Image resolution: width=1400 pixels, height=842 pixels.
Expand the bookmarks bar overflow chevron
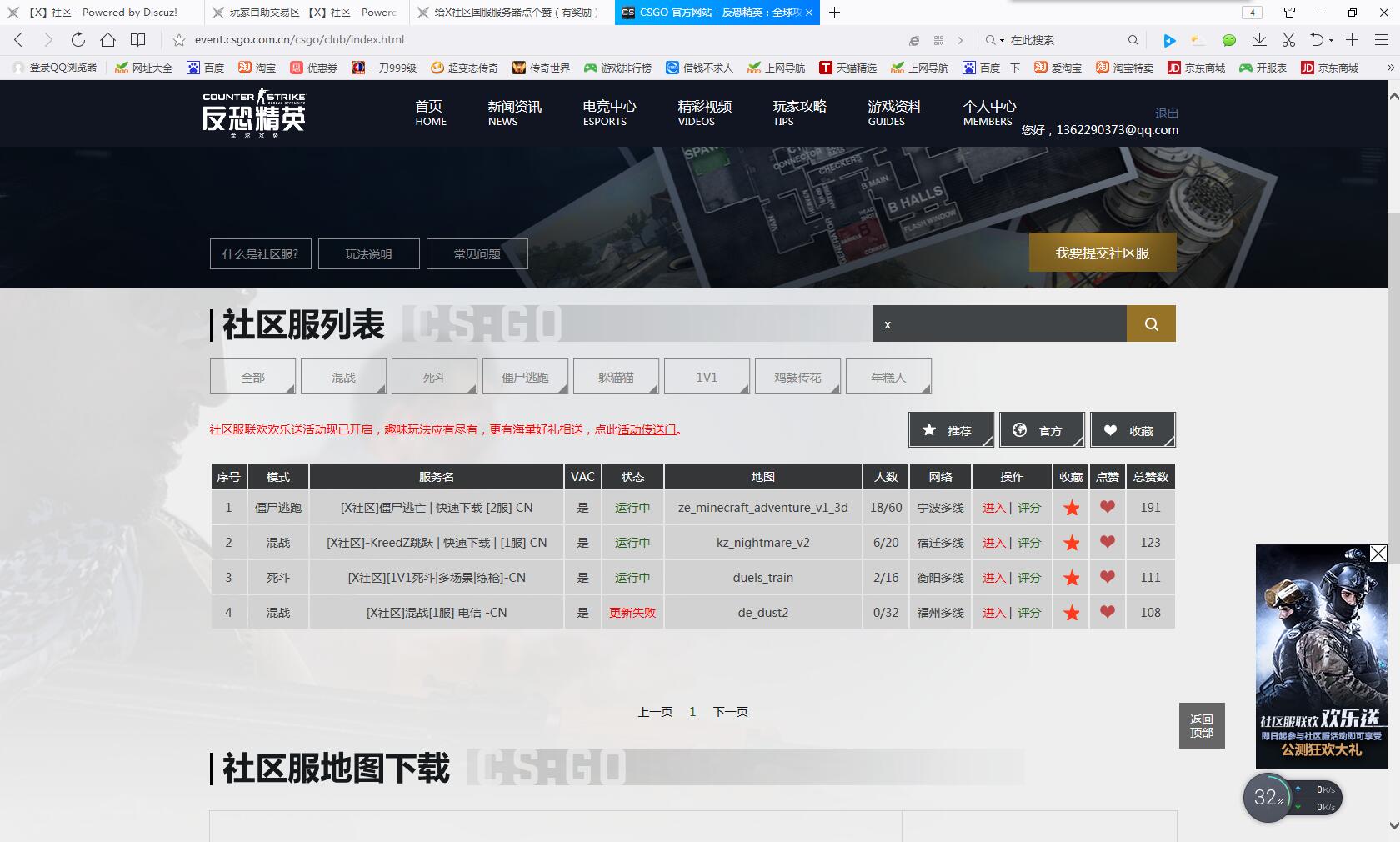coord(1389,68)
